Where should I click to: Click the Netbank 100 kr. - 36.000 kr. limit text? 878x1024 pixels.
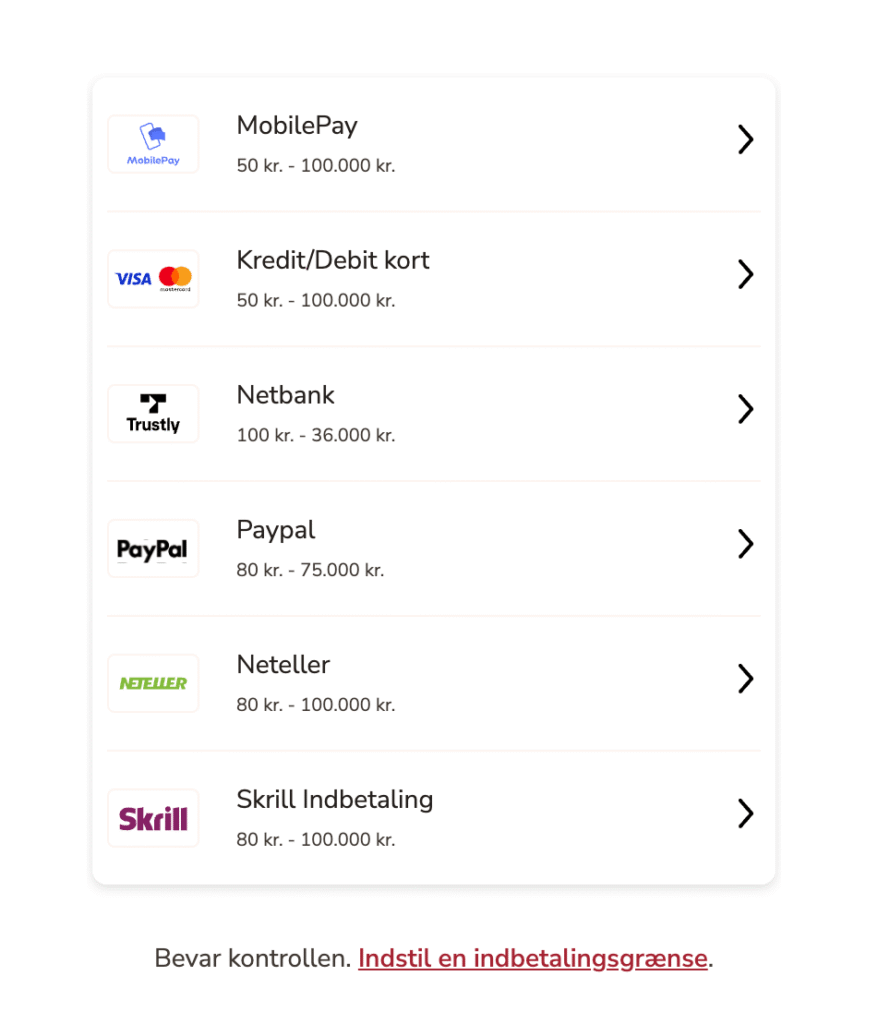(316, 435)
